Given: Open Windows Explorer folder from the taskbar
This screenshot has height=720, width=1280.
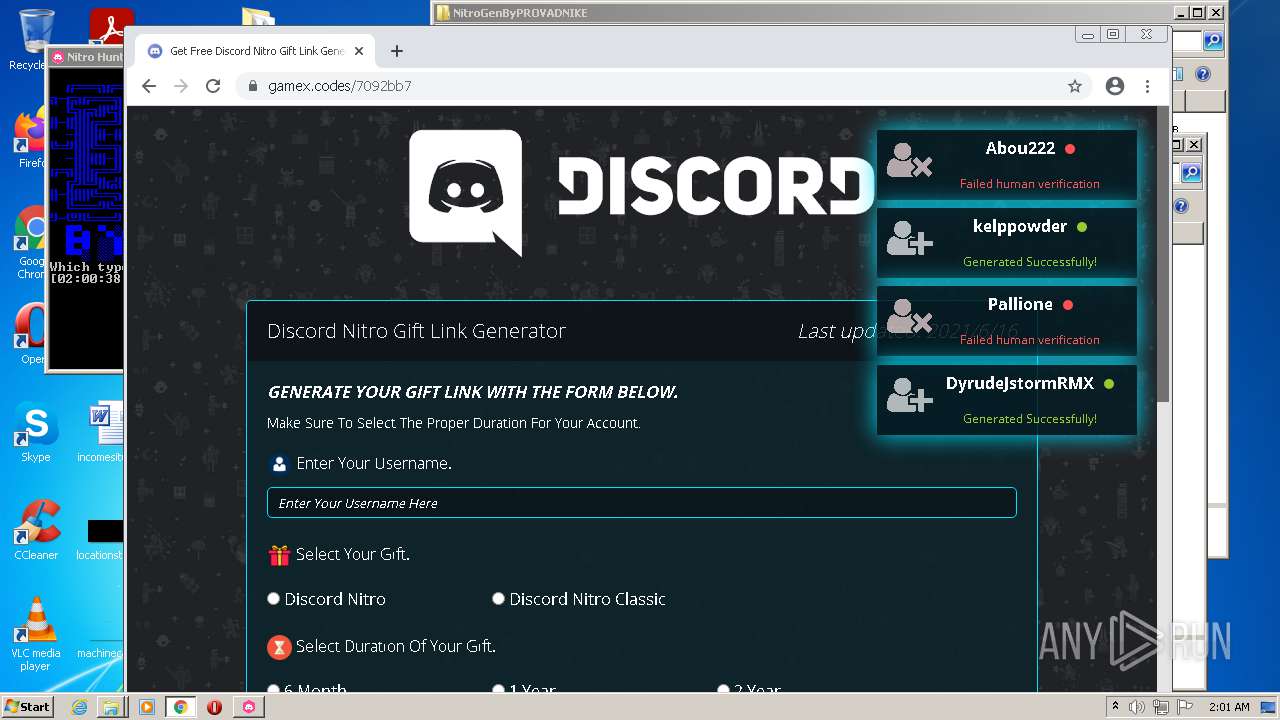Looking at the screenshot, I should tap(111, 707).
